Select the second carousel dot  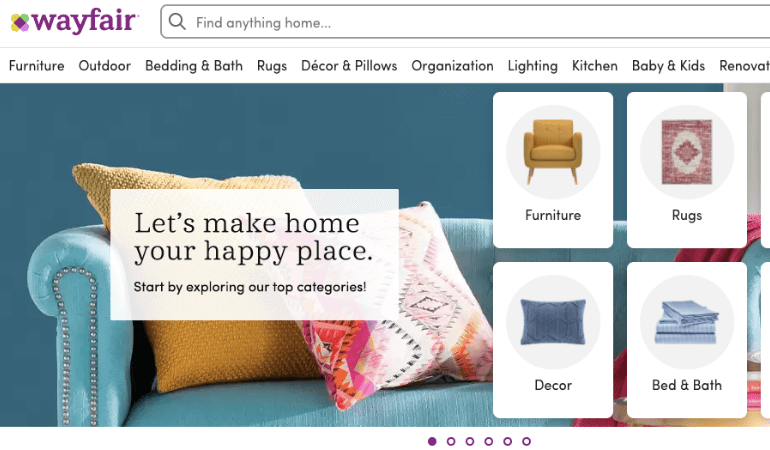(x=451, y=441)
